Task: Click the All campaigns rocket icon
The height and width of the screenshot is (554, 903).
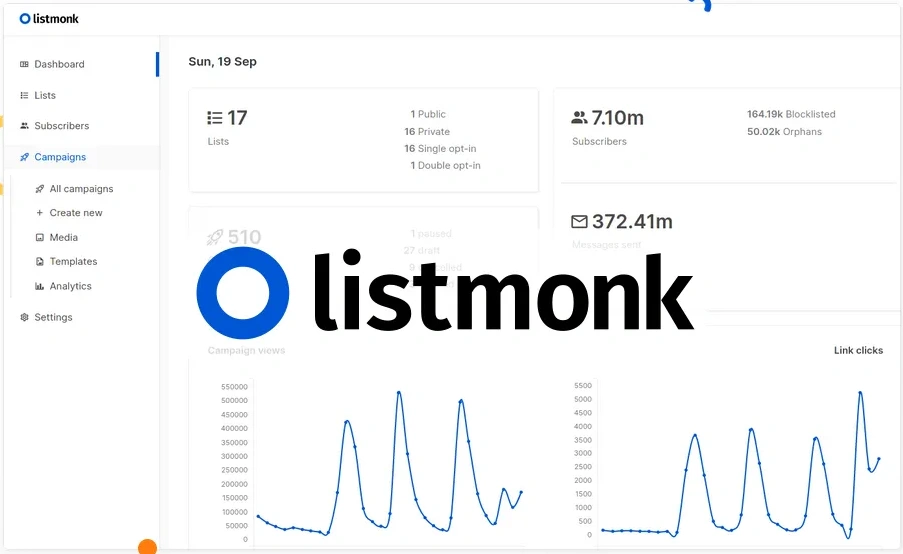Action: pyautogui.click(x=39, y=189)
